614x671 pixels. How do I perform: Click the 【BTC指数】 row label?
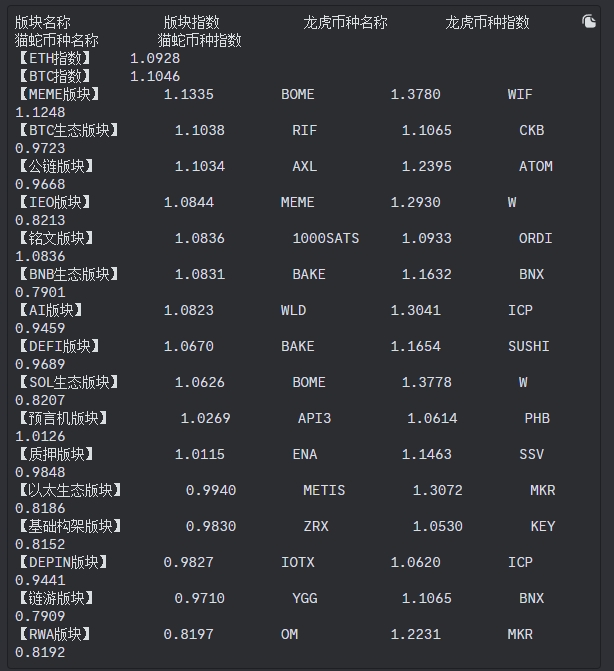(x=57, y=76)
